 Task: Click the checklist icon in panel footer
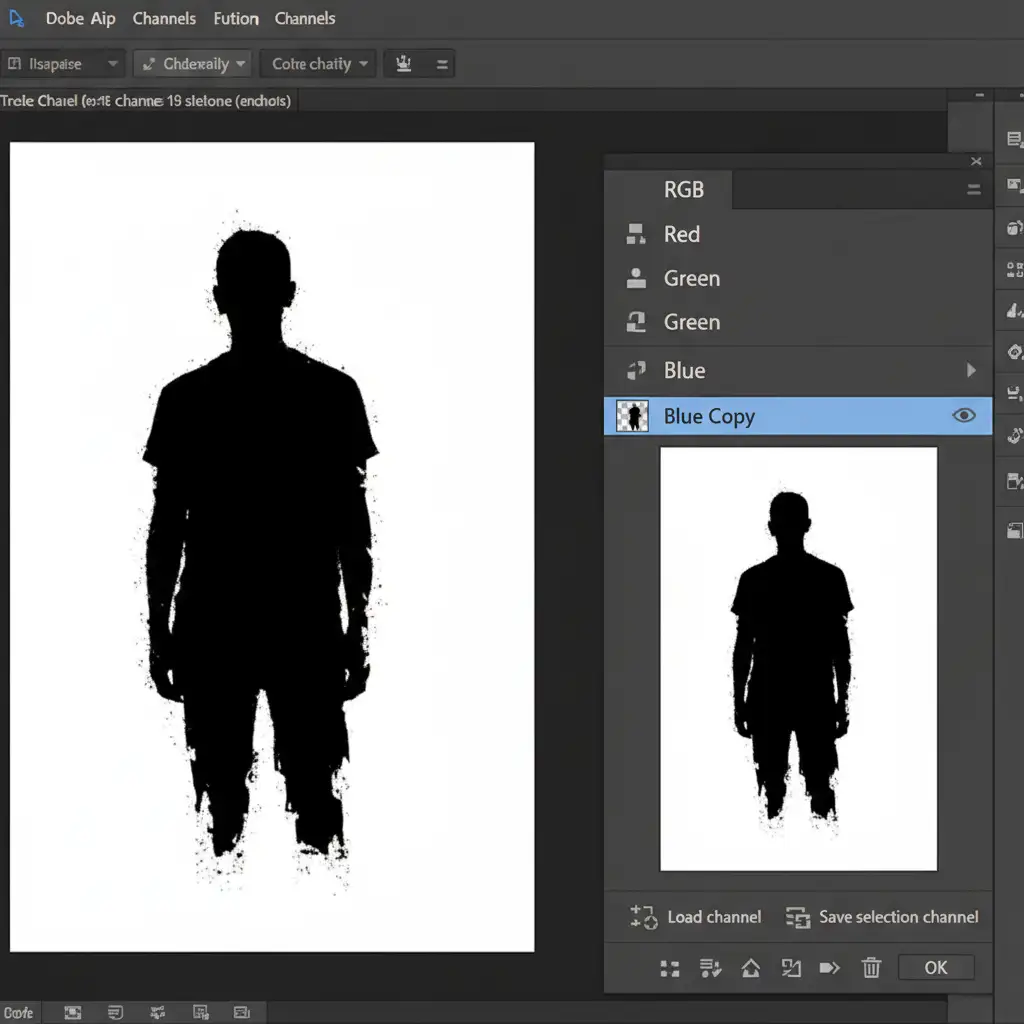pos(710,967)
